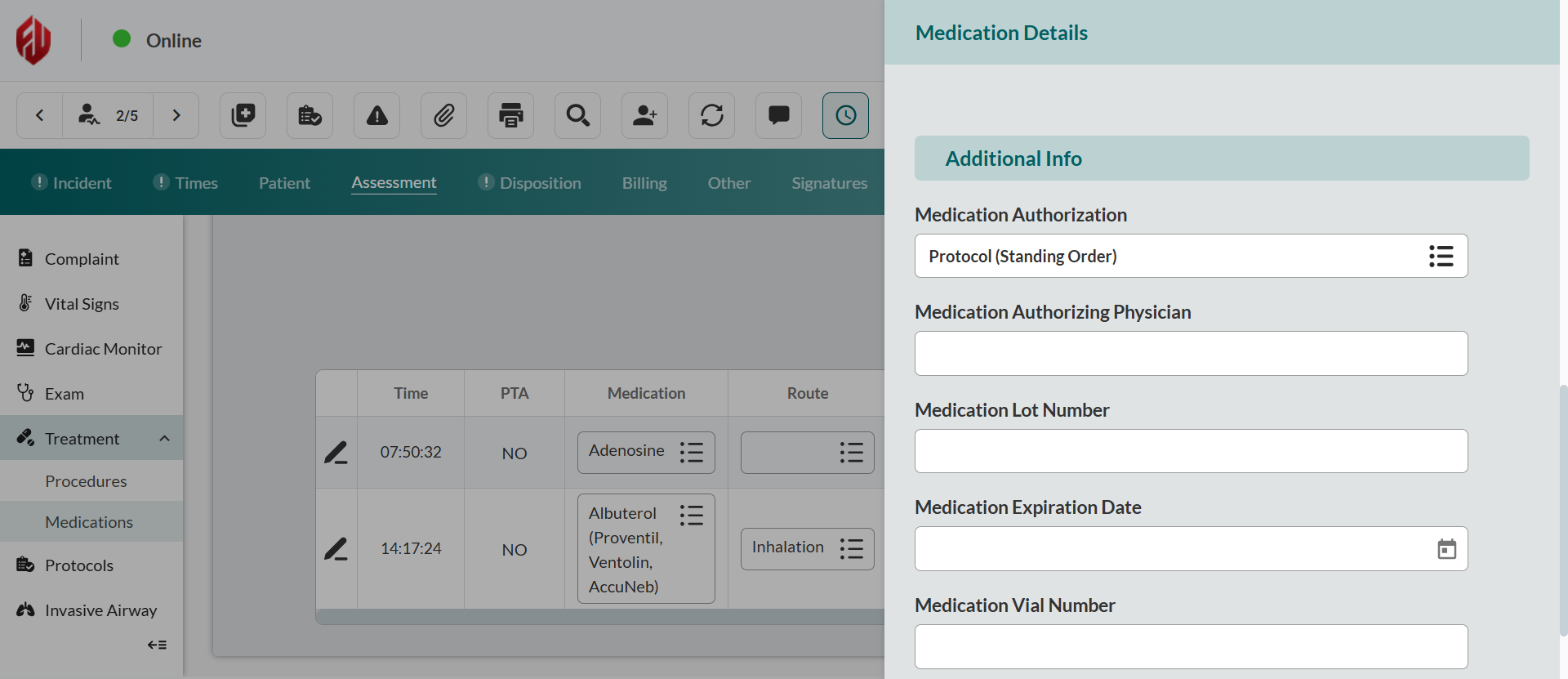The image size is (1568, 679).
Task: Click the search magnifier icon
Action: tap(577, 115)
